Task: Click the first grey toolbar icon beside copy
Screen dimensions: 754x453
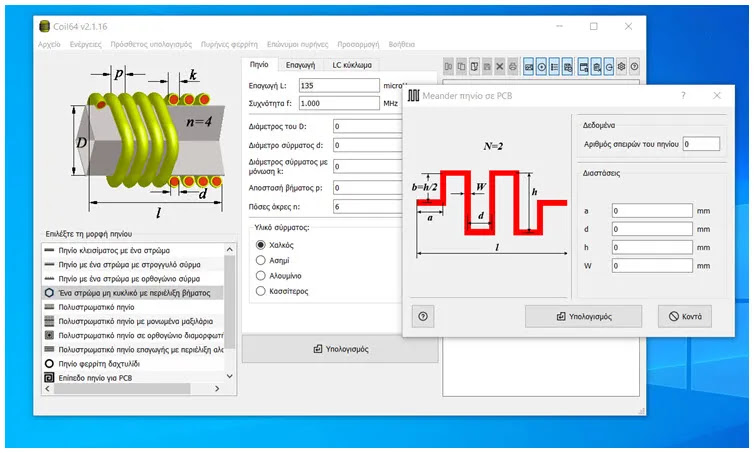Action: point(449,67)
